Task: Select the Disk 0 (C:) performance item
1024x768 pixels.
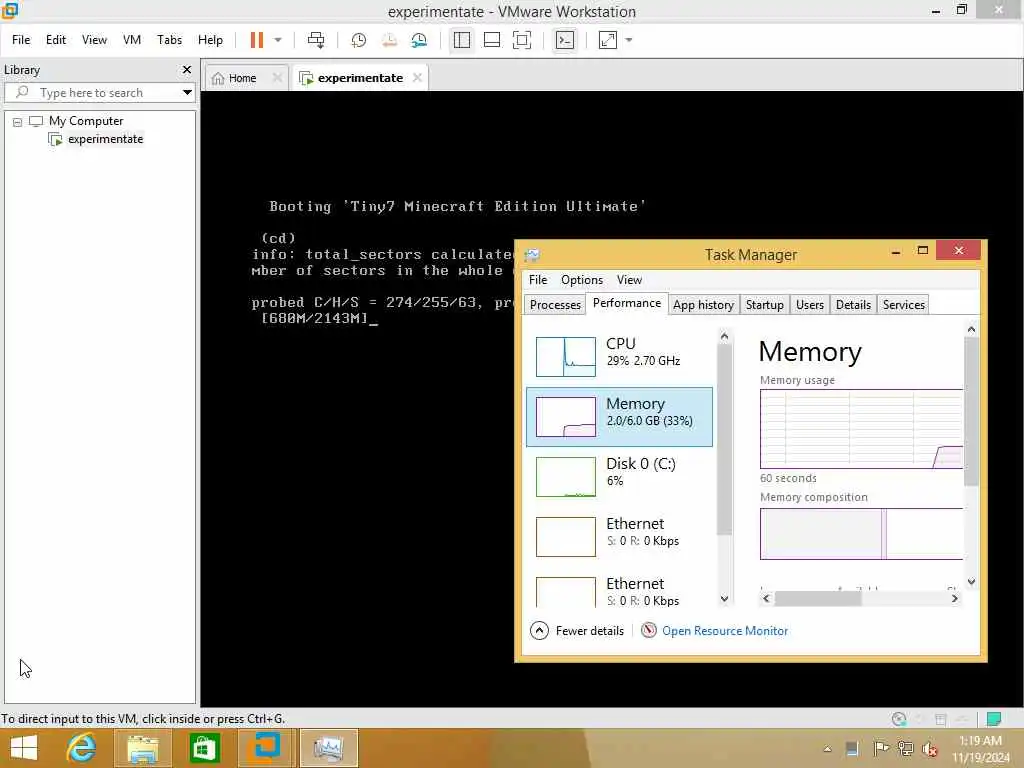Action: [x=619, y=477]
